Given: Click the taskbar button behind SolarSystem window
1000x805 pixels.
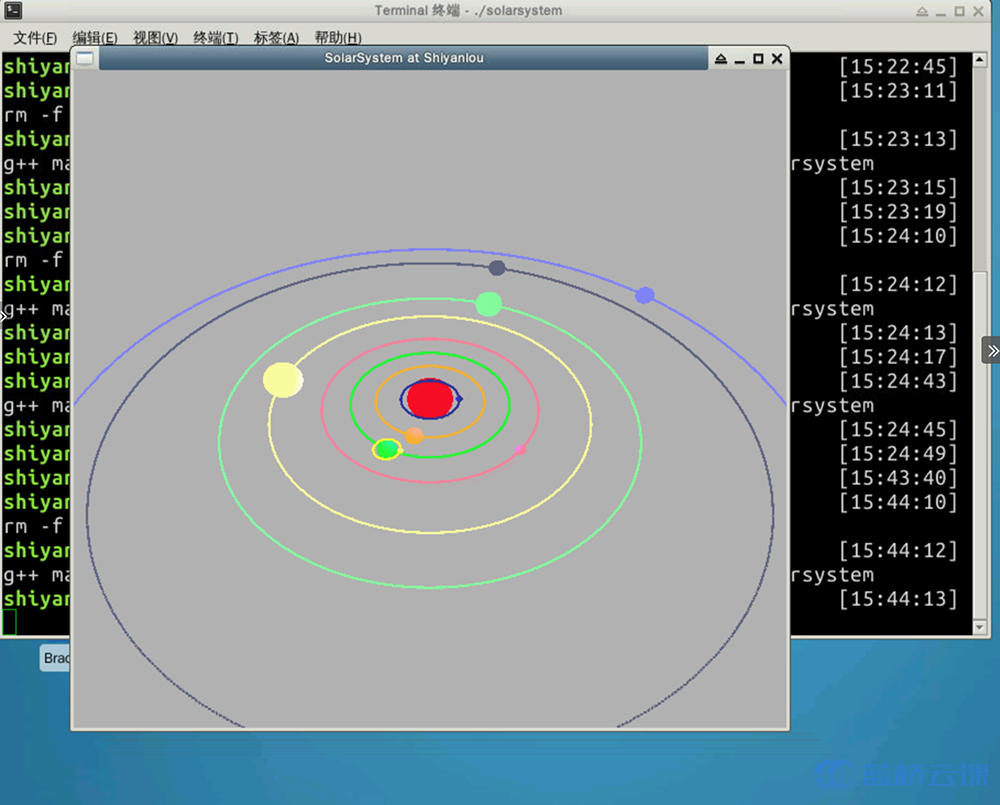Looking at the screenshot, I should [55, 658].
